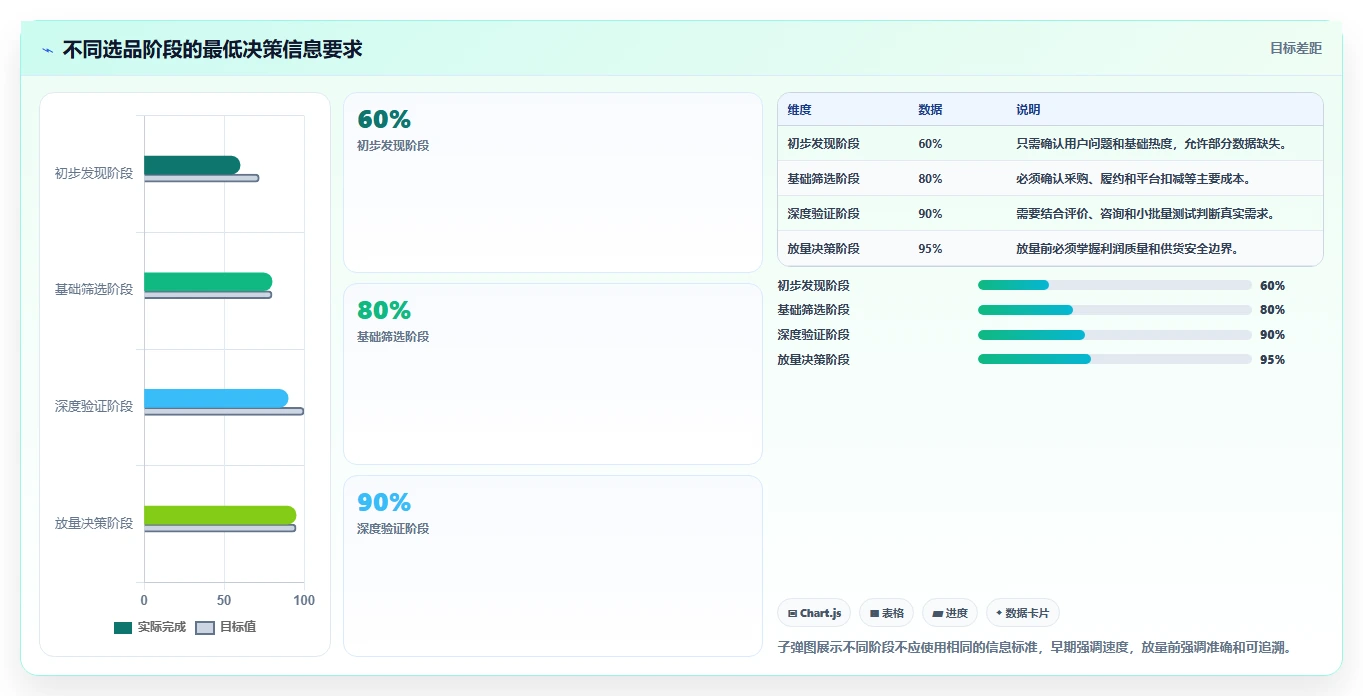The height and width of the screenshot is (696, 1363).
Task: Click the 初步发现阶段 chart axis label
Action: point(94,173)
